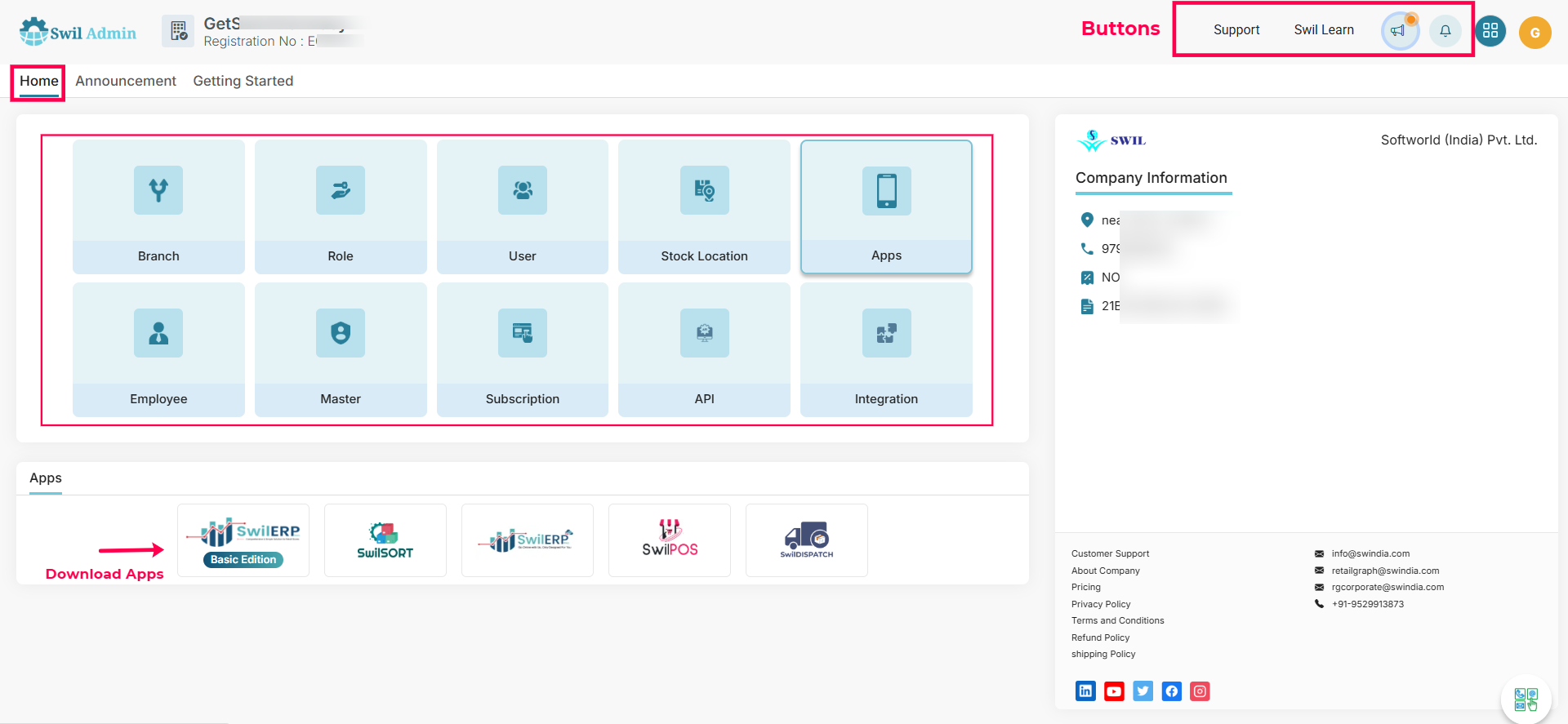Open the About Company link

pos(1106,571)
